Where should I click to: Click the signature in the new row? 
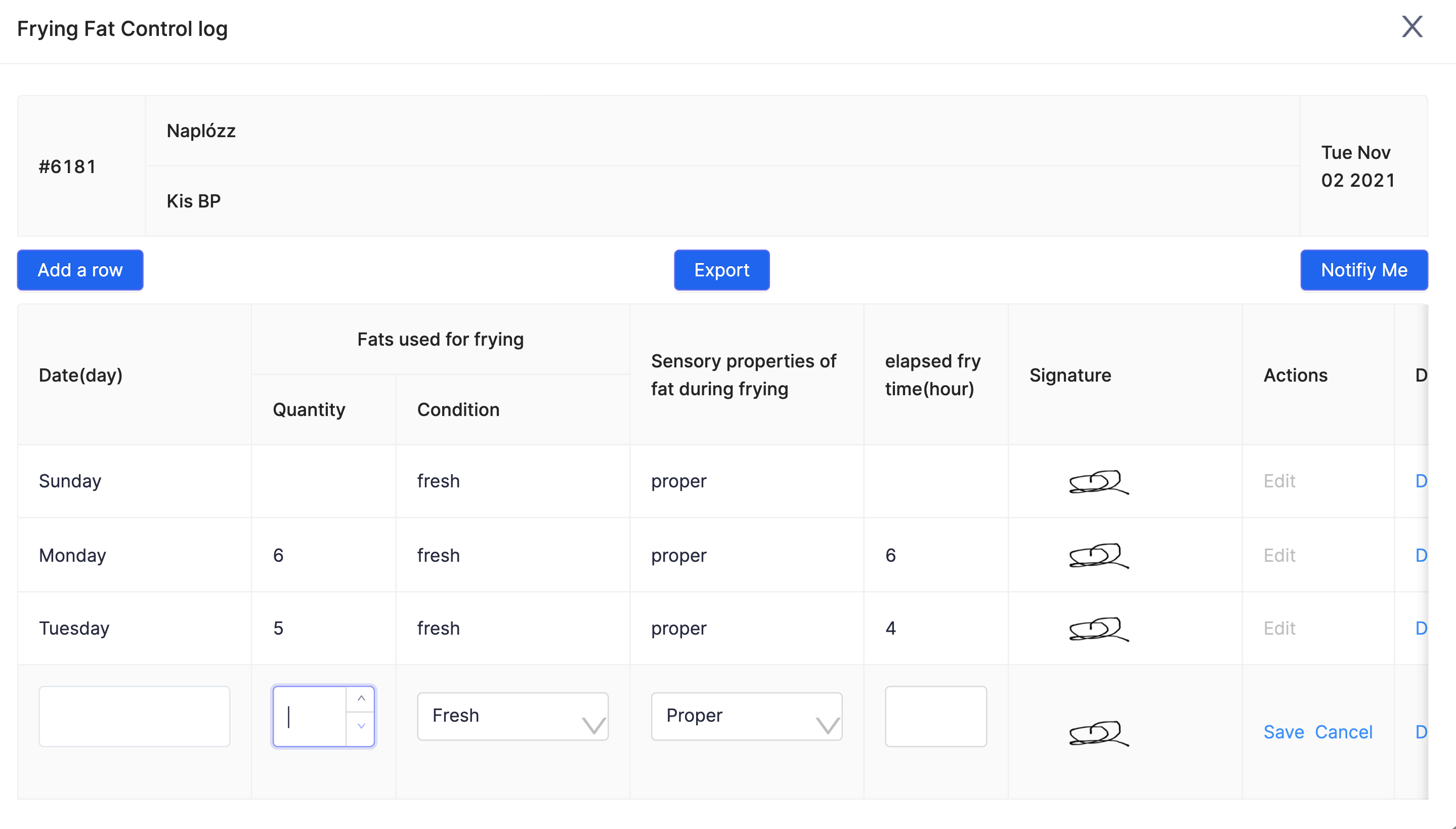pos(1099,733)
